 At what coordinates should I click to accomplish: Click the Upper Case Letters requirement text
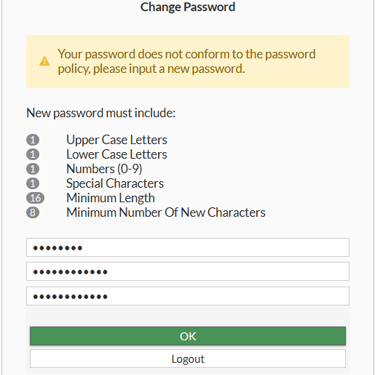tap(117, 140)
